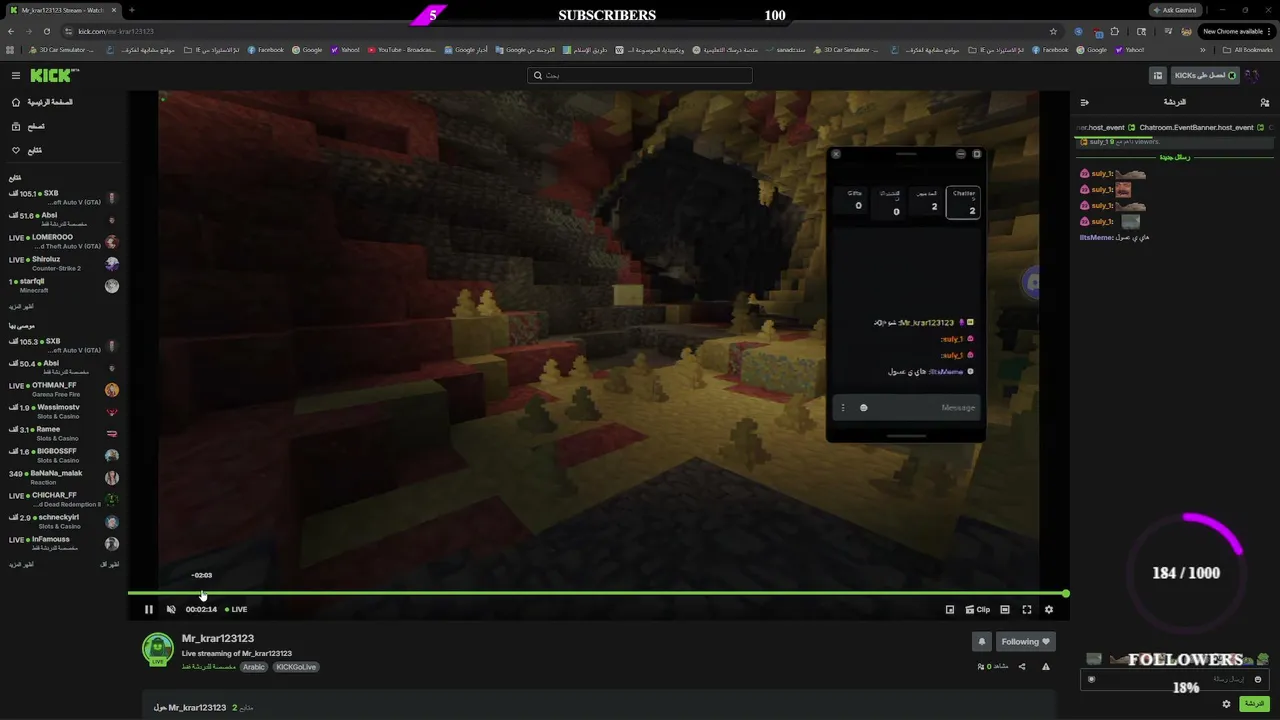Open video player settings gear
This screenshot has width=1280, height=720.
pos(1049,609)
